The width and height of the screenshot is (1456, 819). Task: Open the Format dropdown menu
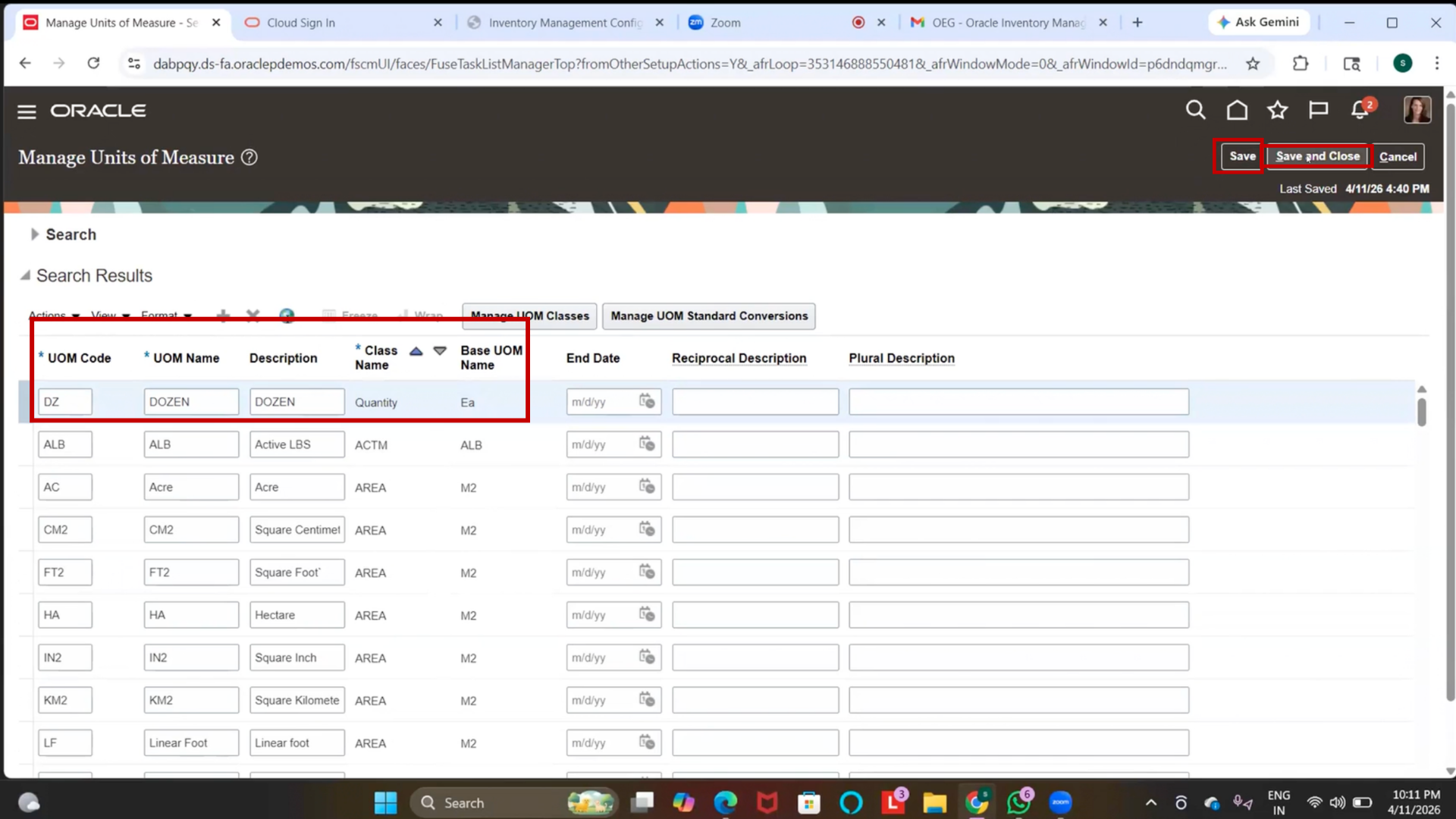pos(166,315)
